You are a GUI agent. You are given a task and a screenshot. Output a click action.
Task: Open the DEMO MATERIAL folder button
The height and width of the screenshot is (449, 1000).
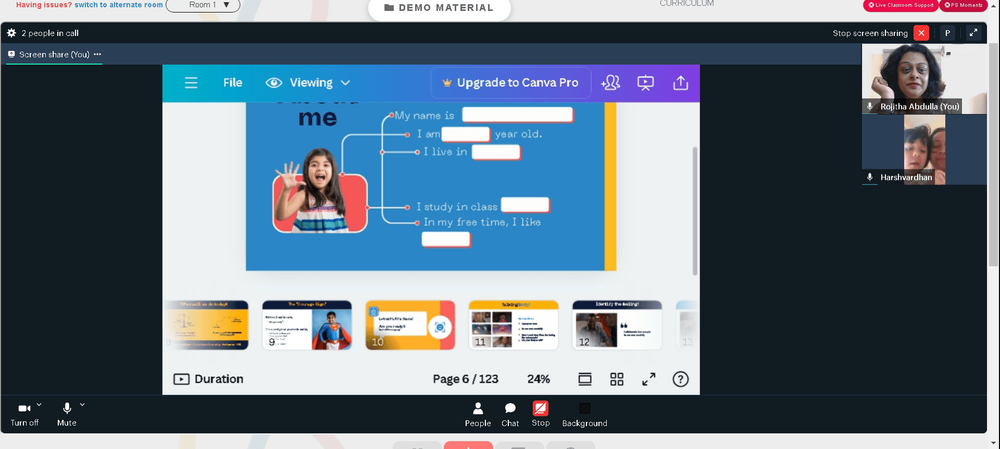click(x=439, y=8)
